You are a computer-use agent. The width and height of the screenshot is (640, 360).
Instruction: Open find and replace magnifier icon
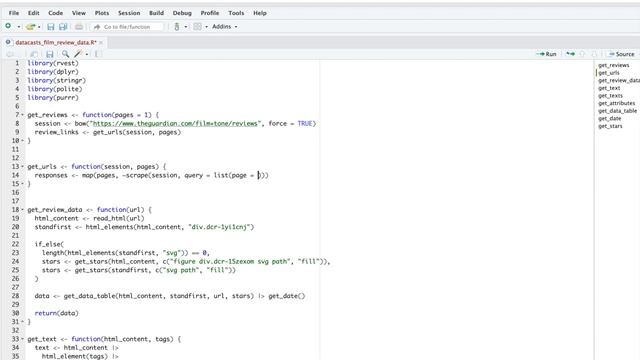pyautogui.click(x=65, y=54)
